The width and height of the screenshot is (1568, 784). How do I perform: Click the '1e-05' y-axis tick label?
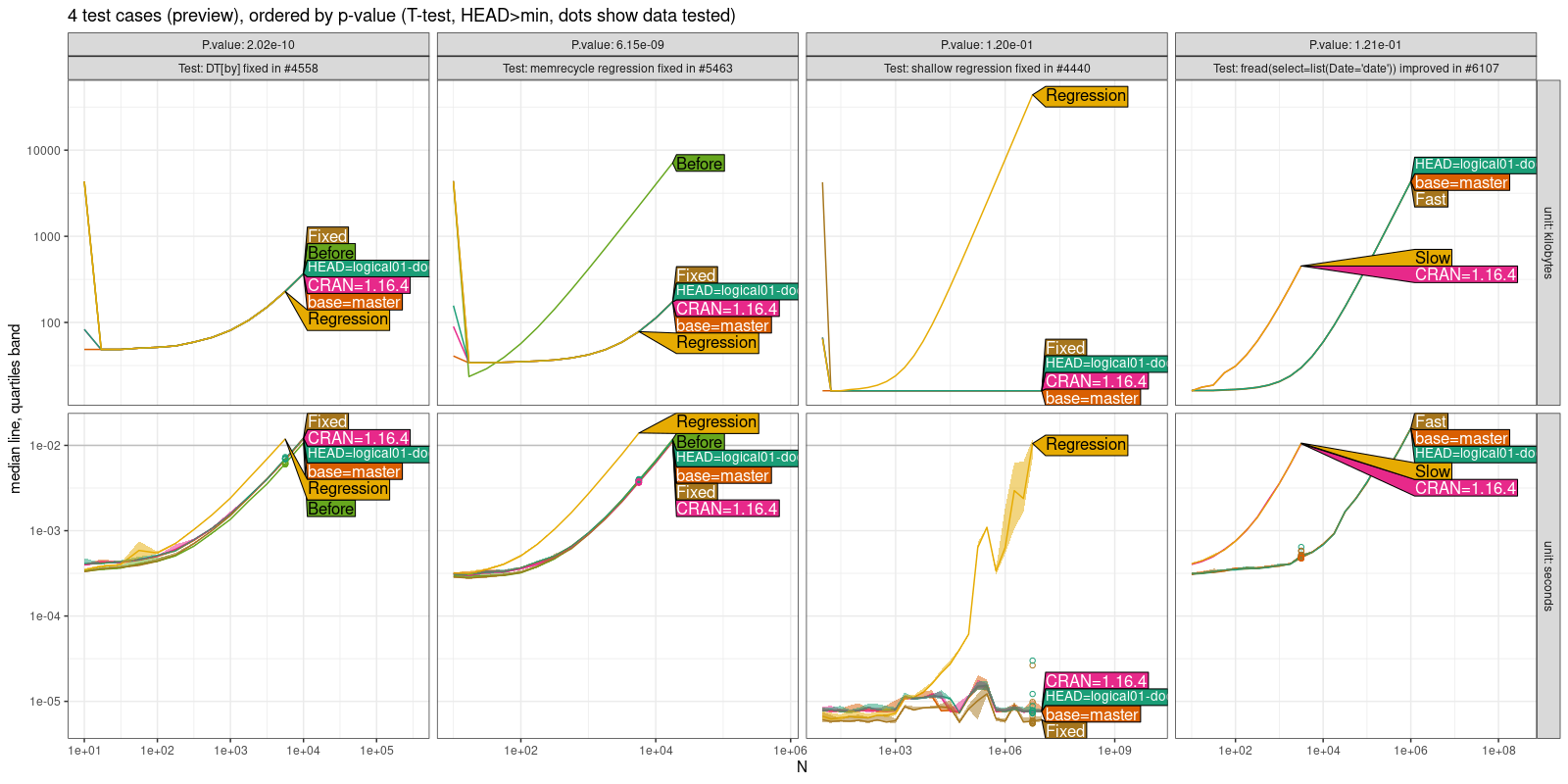click(x=45, y=702)
